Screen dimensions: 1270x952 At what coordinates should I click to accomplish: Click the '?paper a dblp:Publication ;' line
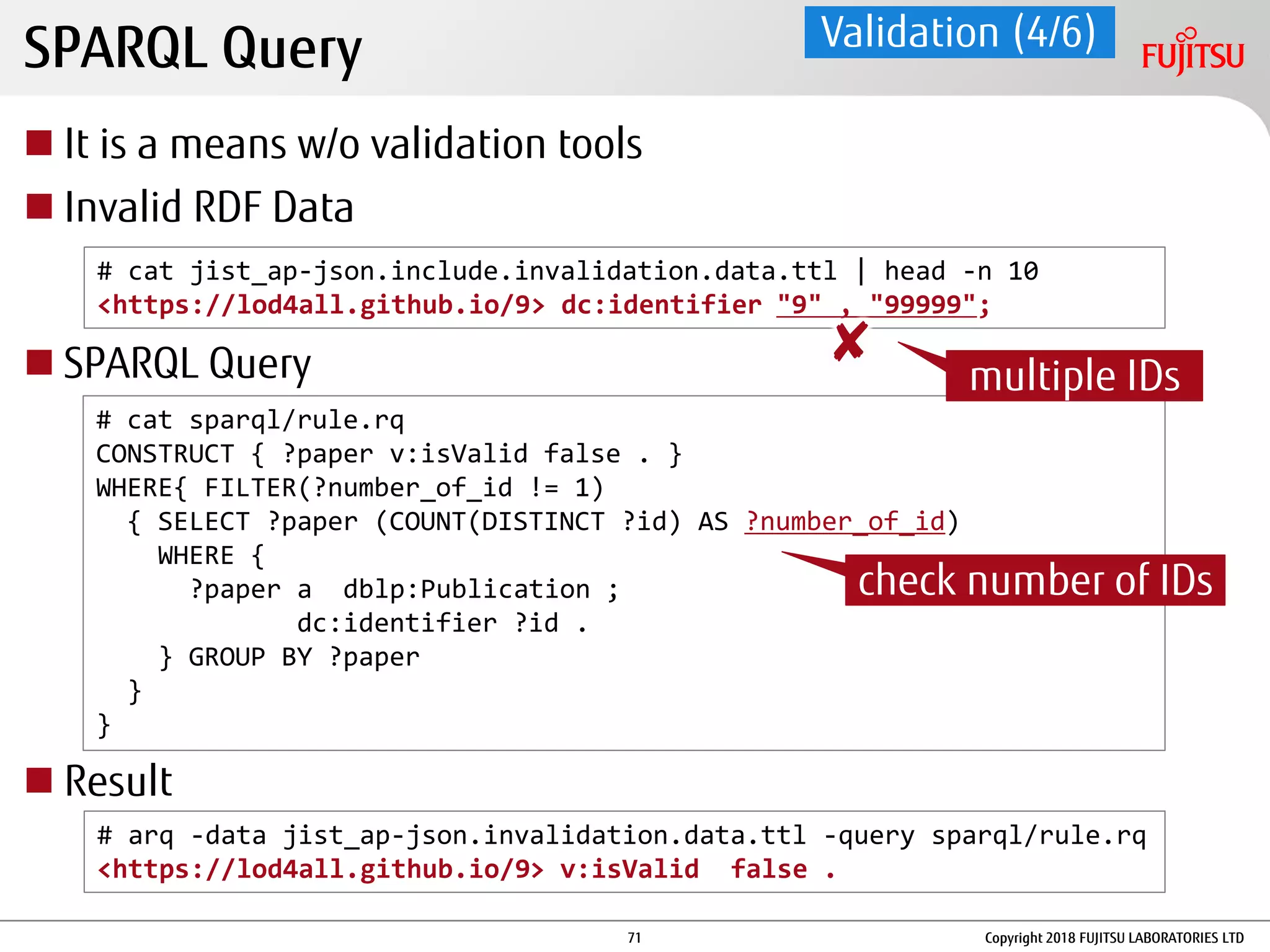(x=404, y=589)
